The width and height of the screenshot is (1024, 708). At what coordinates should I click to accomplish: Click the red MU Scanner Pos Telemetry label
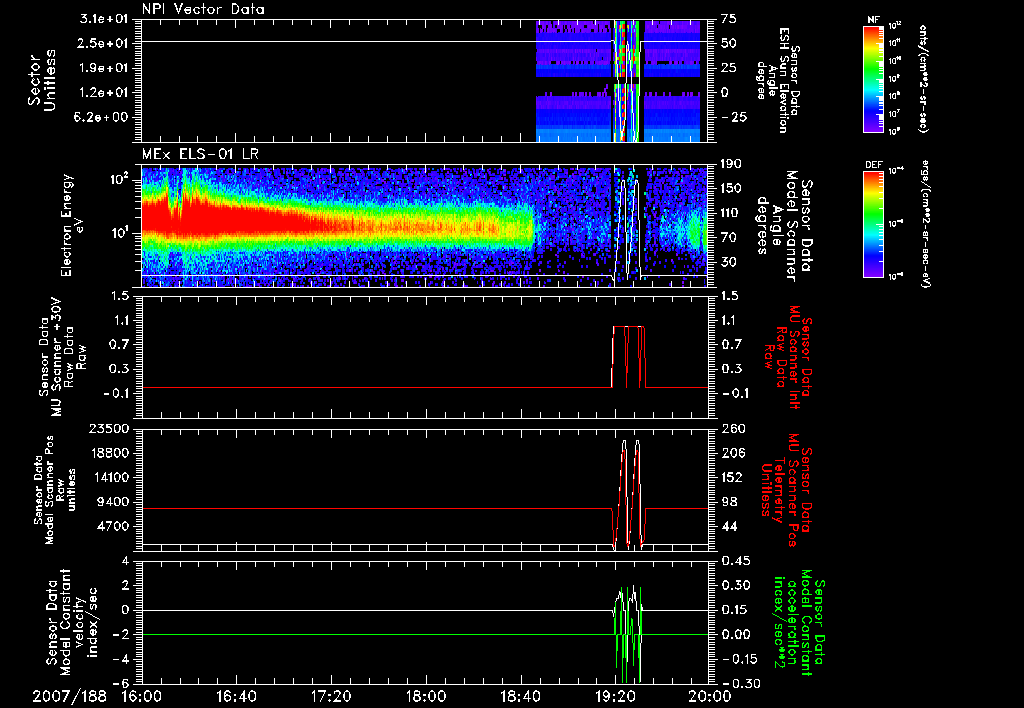(786, 490)
